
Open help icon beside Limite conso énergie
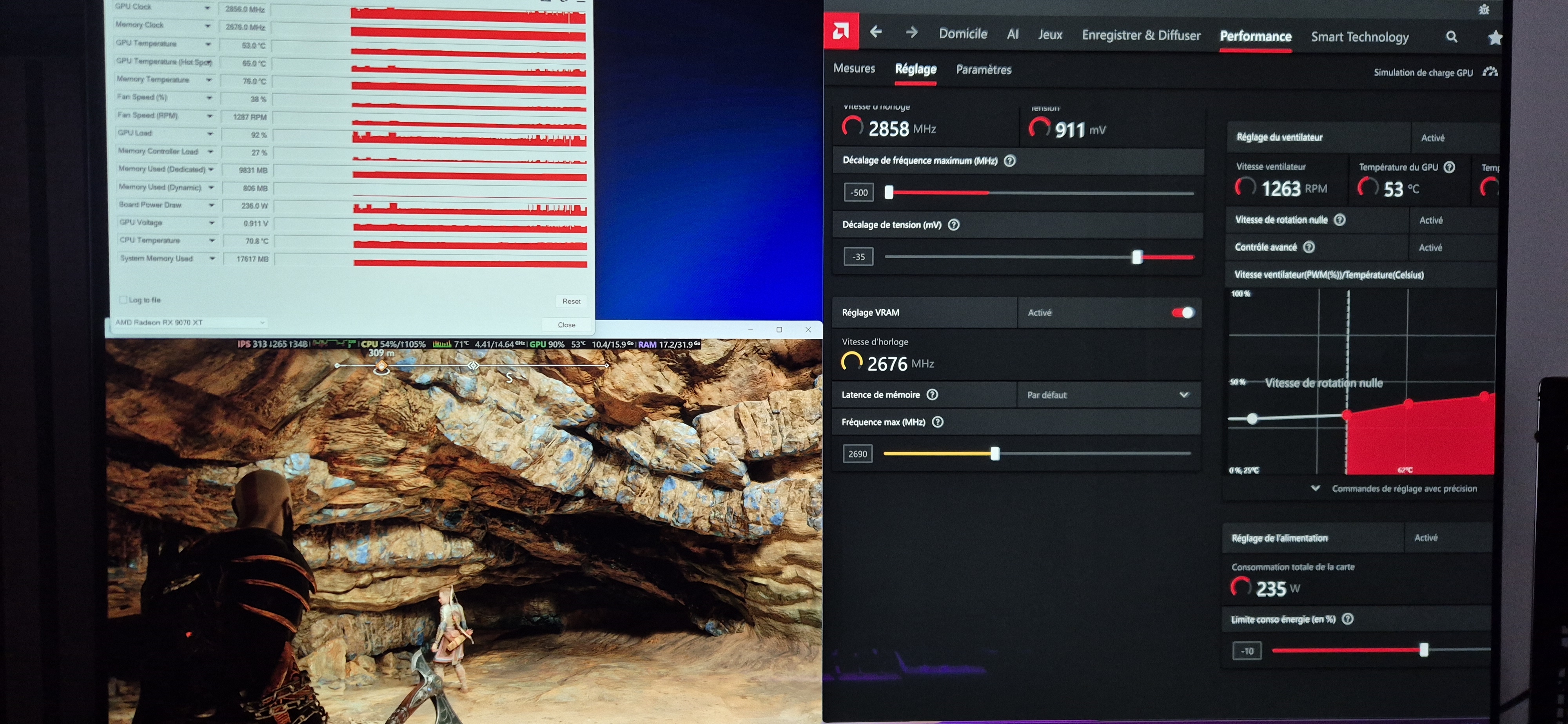pos(1348,619)
